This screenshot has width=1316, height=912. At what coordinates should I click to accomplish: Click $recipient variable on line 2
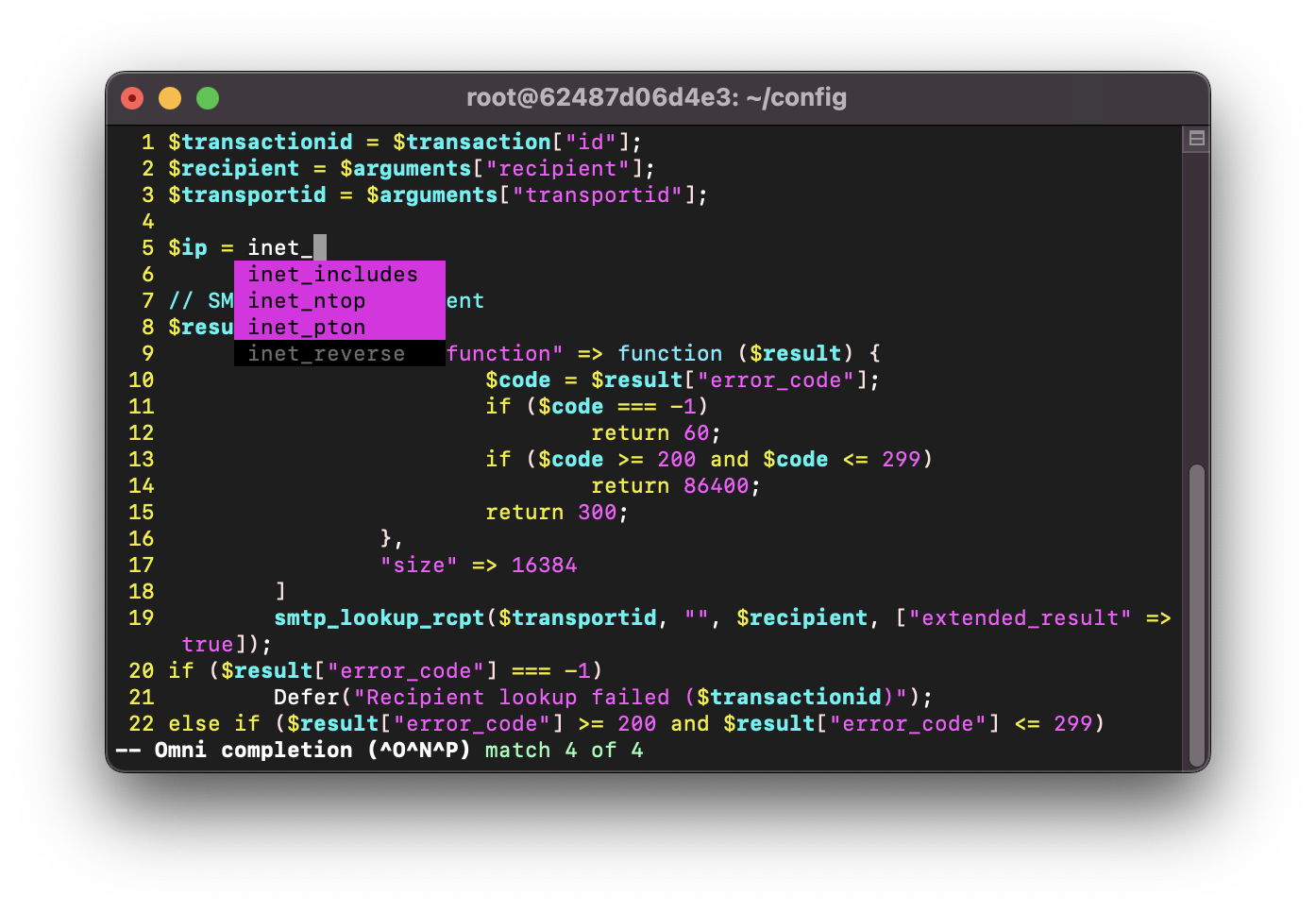[x=234, y=168]
